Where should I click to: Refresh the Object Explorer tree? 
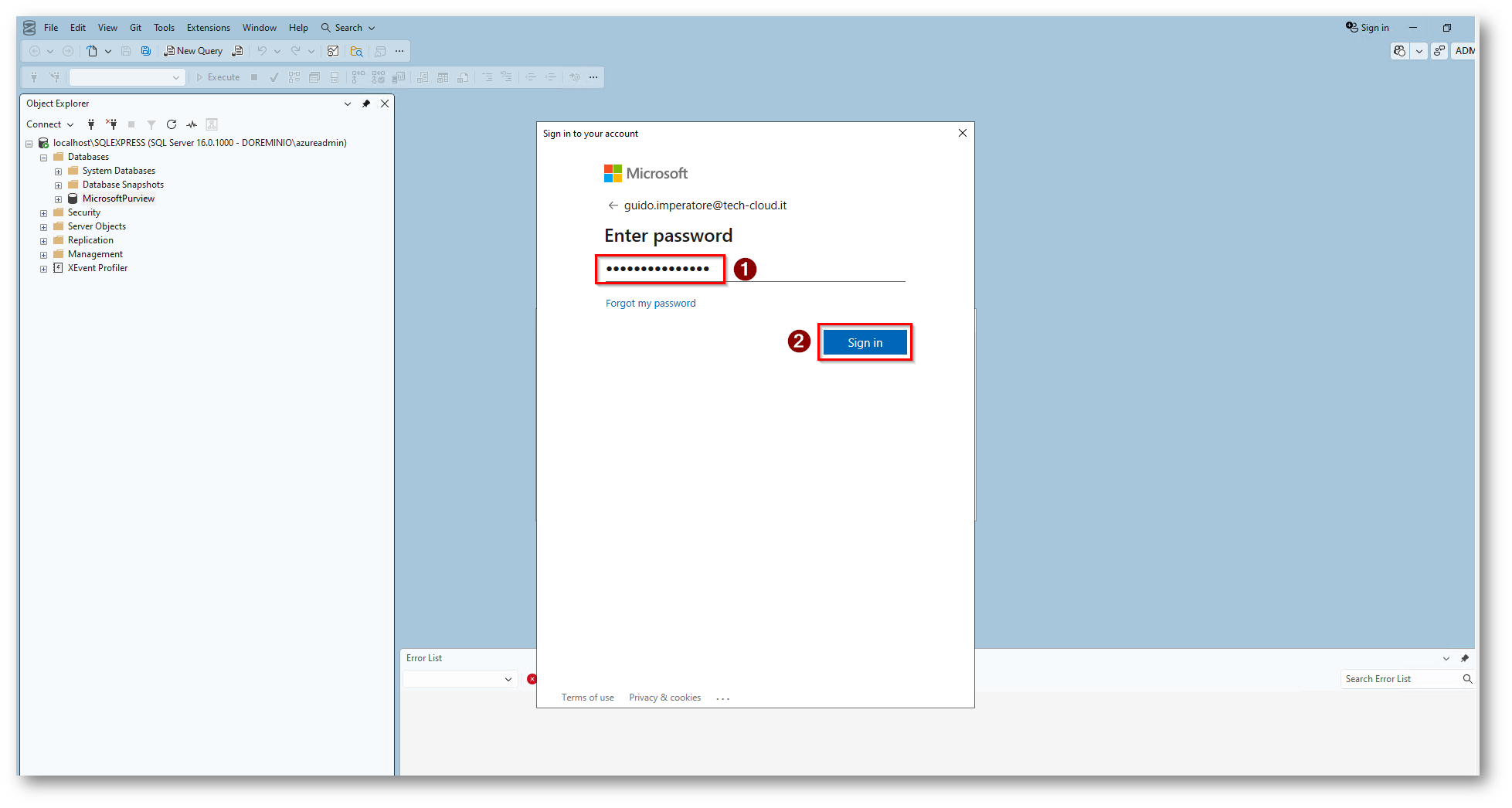point(172,124)
